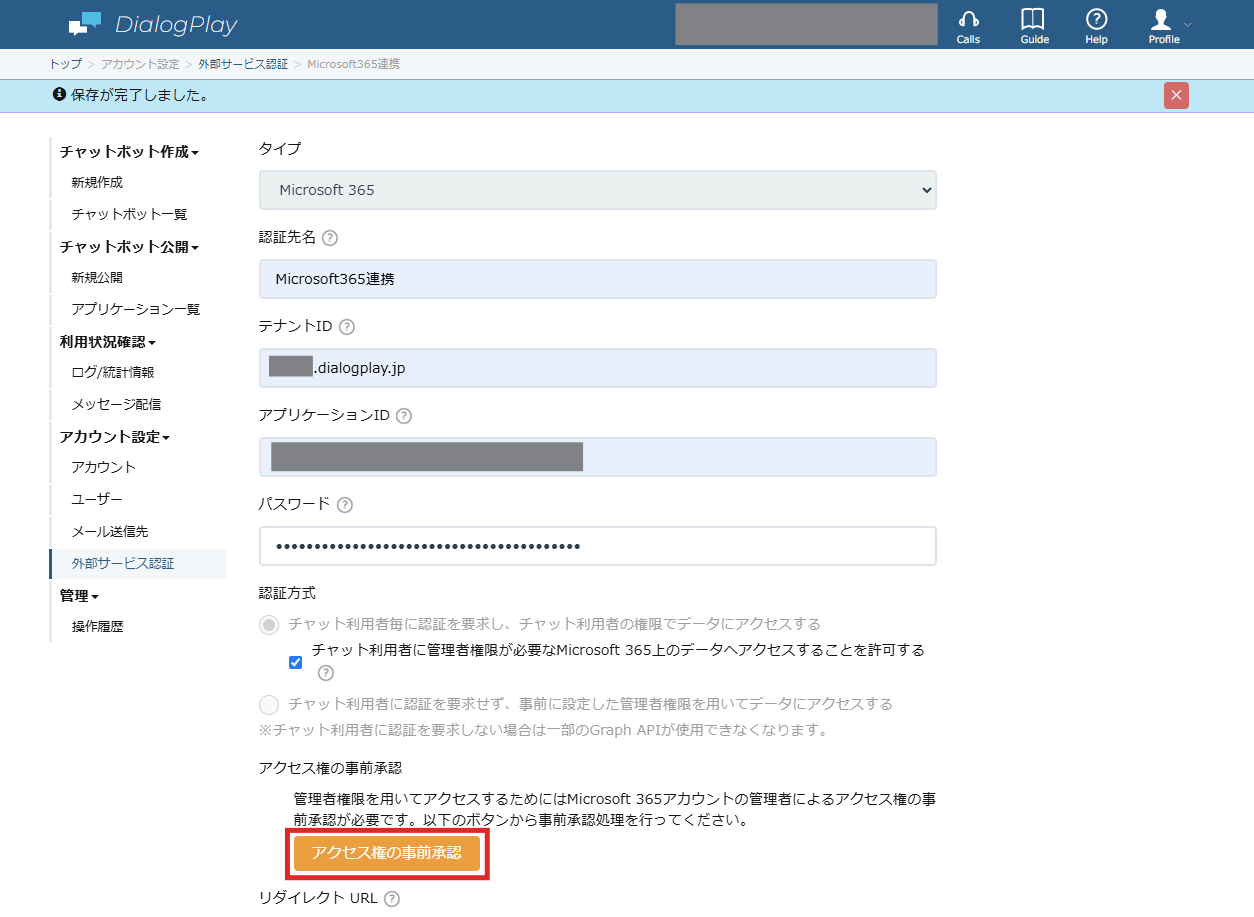Open ログ/統計情報 in the sidebar
1254x917 pixels.
pyautogui.click(x=113, y=373)
